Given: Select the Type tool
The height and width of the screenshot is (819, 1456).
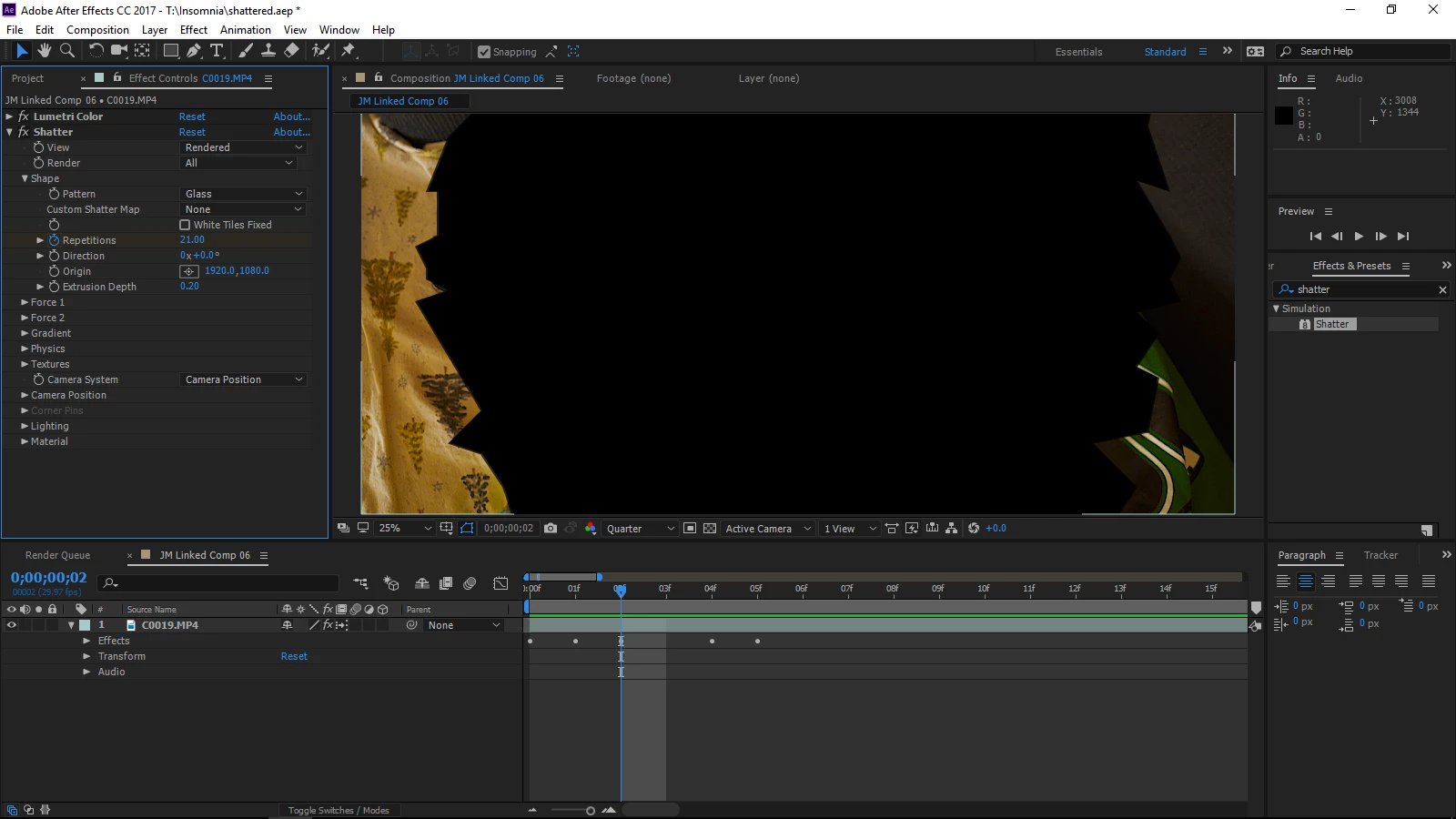Looking at the screenshot, I should tap(217, 51).
